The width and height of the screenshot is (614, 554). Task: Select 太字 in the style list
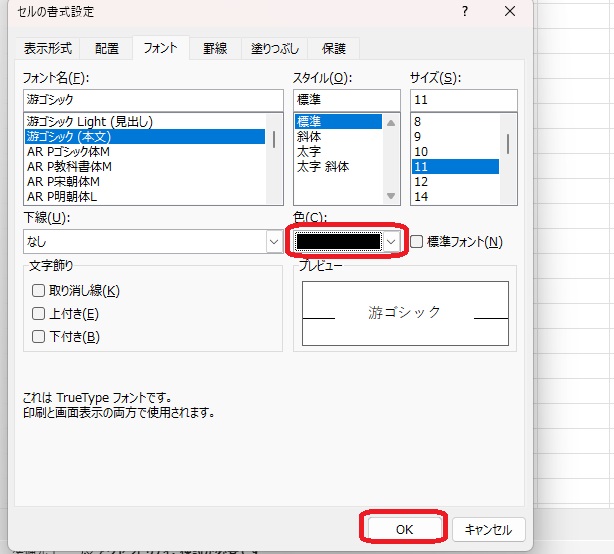(x=308, y=152)
